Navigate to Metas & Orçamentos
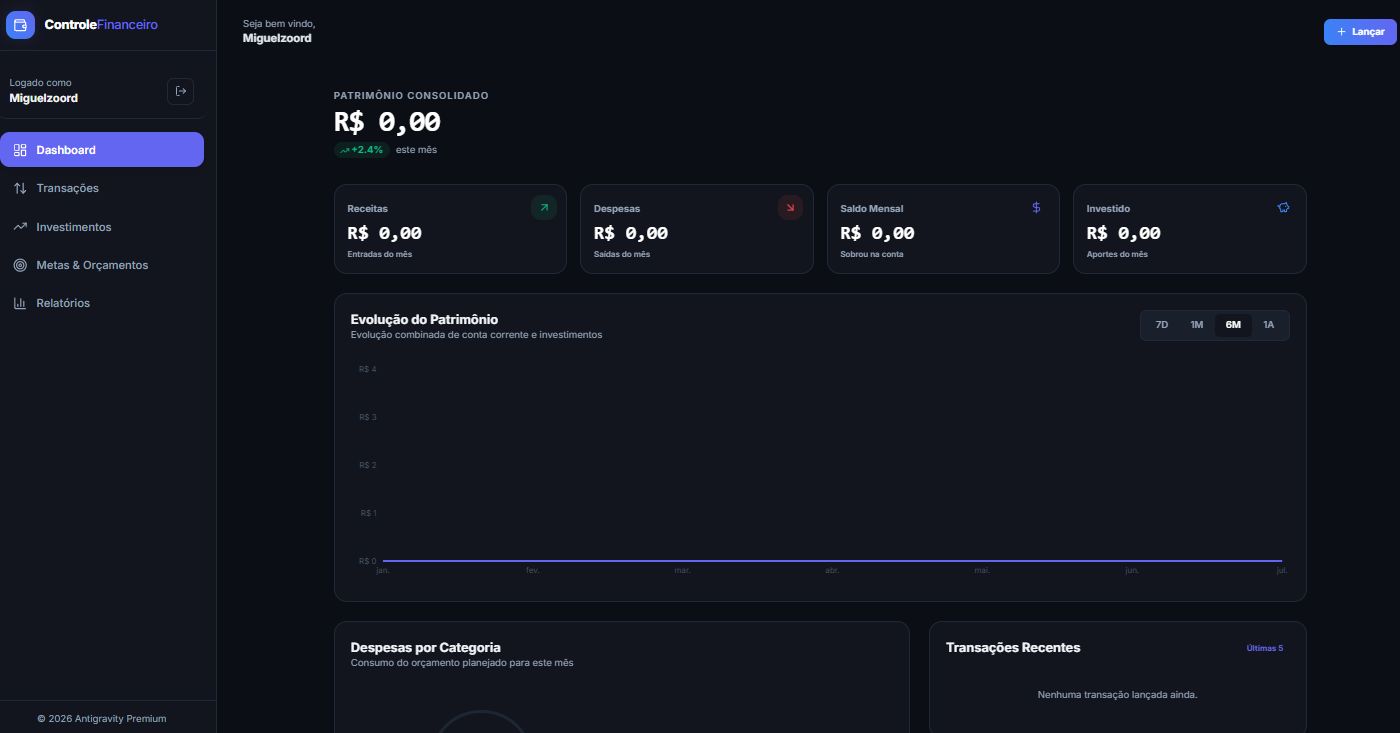The image size is (1400, 733). tap(102, 265)
